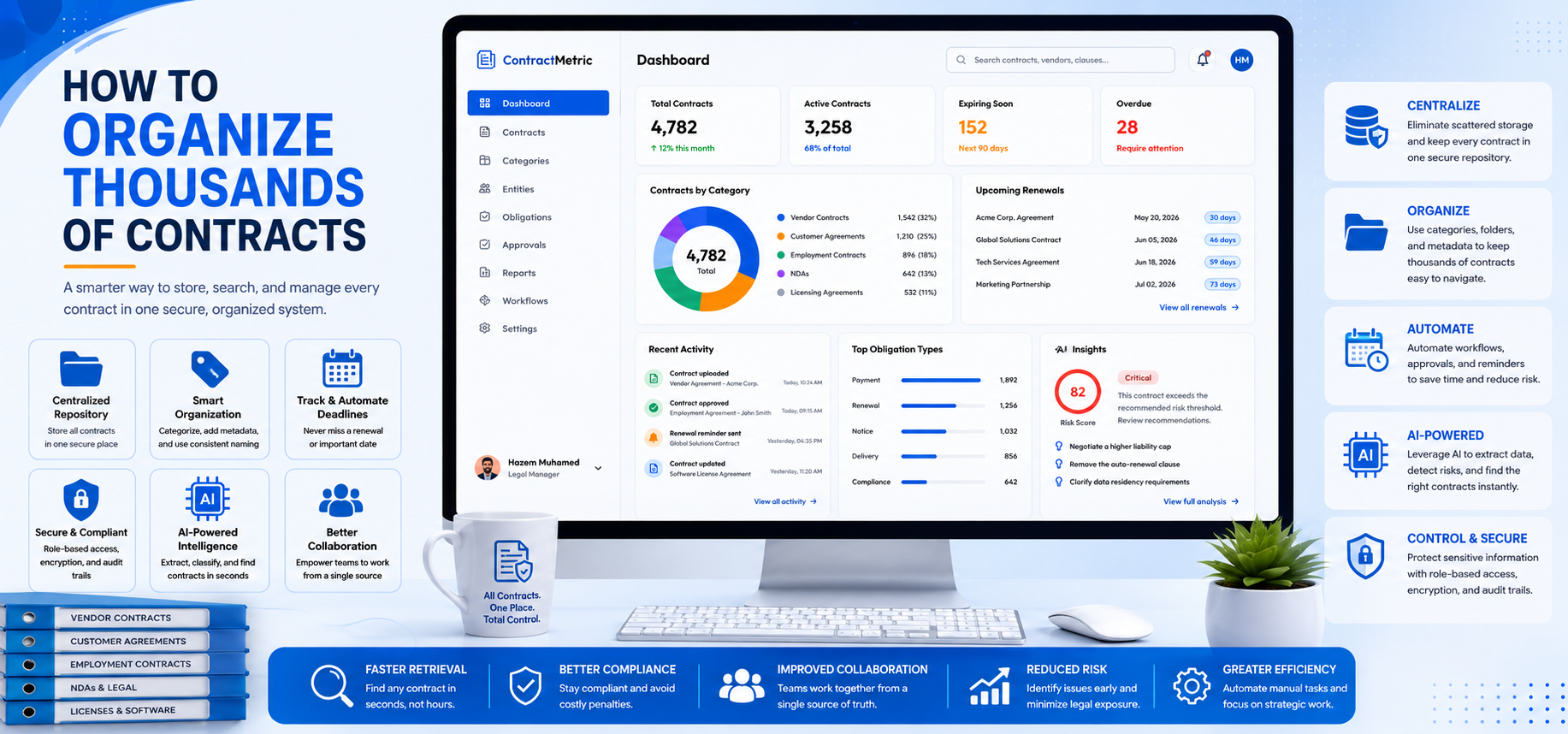Click the Categories folder icon in sidebar
Image resolution: width=1568 pixels, height=734 pixels.
pyautogui.click(x=485, y=161)
